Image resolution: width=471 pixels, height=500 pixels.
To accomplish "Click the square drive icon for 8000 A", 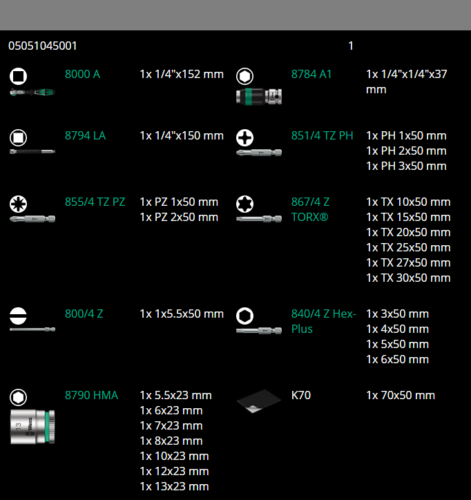I will [x=18, y=76].
